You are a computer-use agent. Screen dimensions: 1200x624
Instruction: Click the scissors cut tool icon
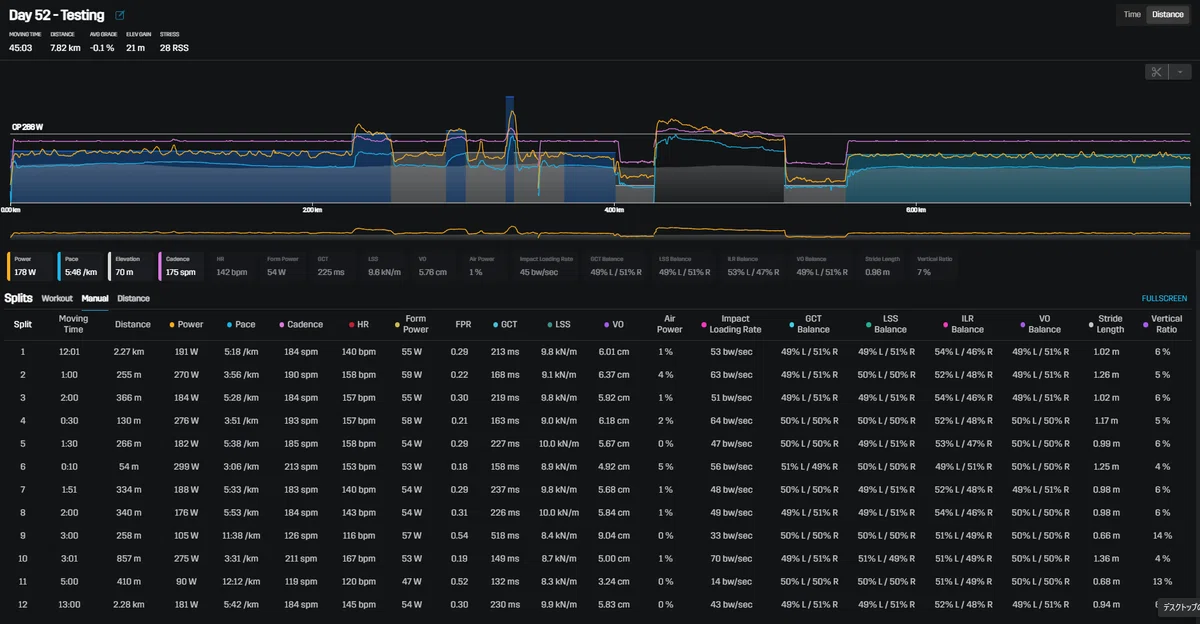1156,71
